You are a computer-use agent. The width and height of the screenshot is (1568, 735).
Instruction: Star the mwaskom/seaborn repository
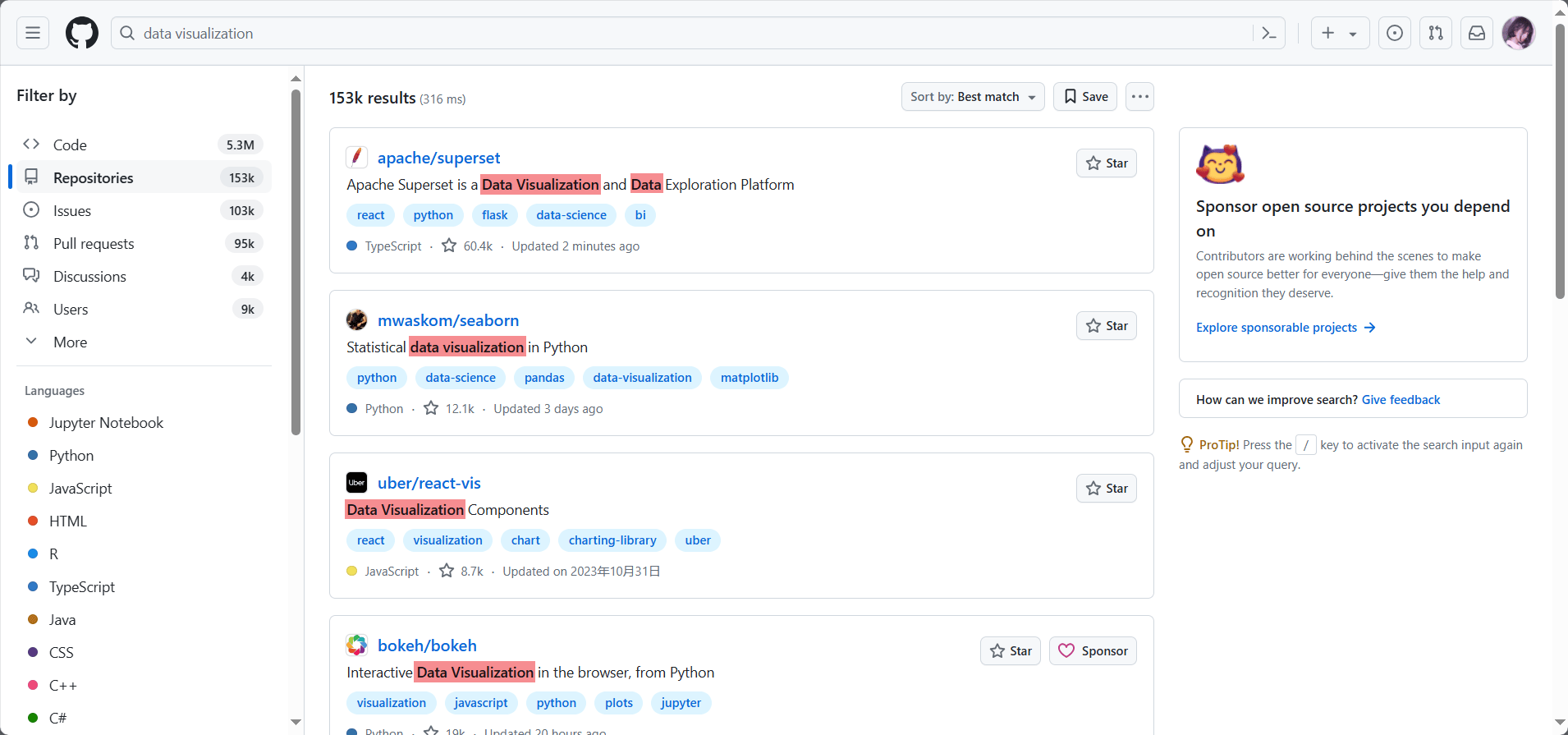point(1106,326)
